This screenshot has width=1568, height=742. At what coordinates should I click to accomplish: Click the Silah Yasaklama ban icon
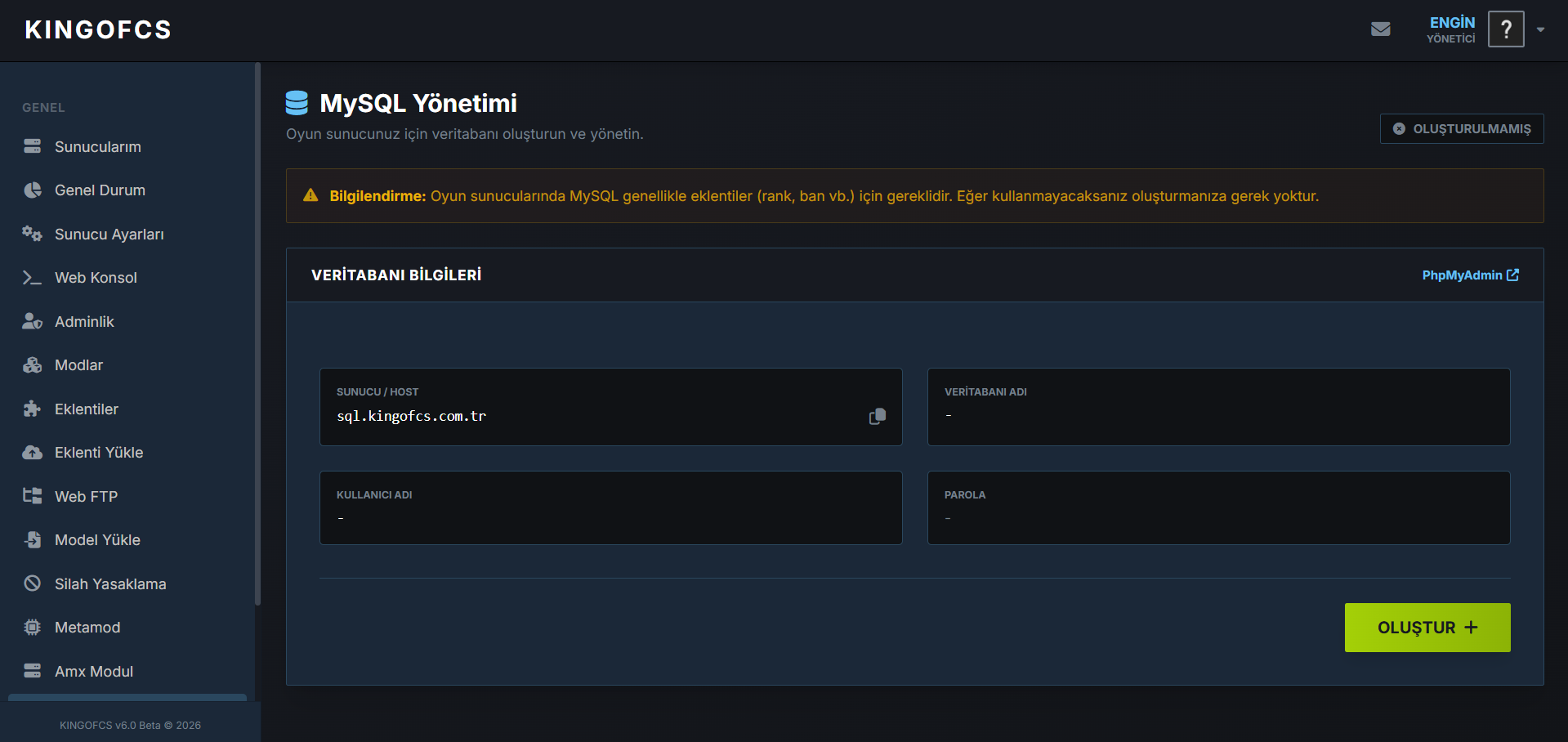[33, 583]
